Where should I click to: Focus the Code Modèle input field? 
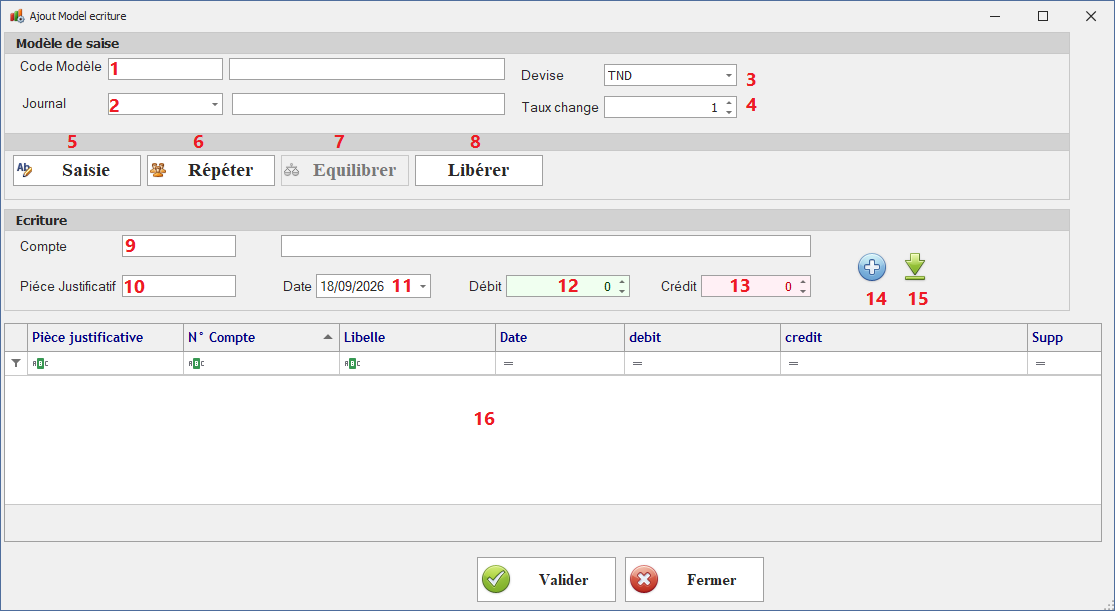coord(165,69)
